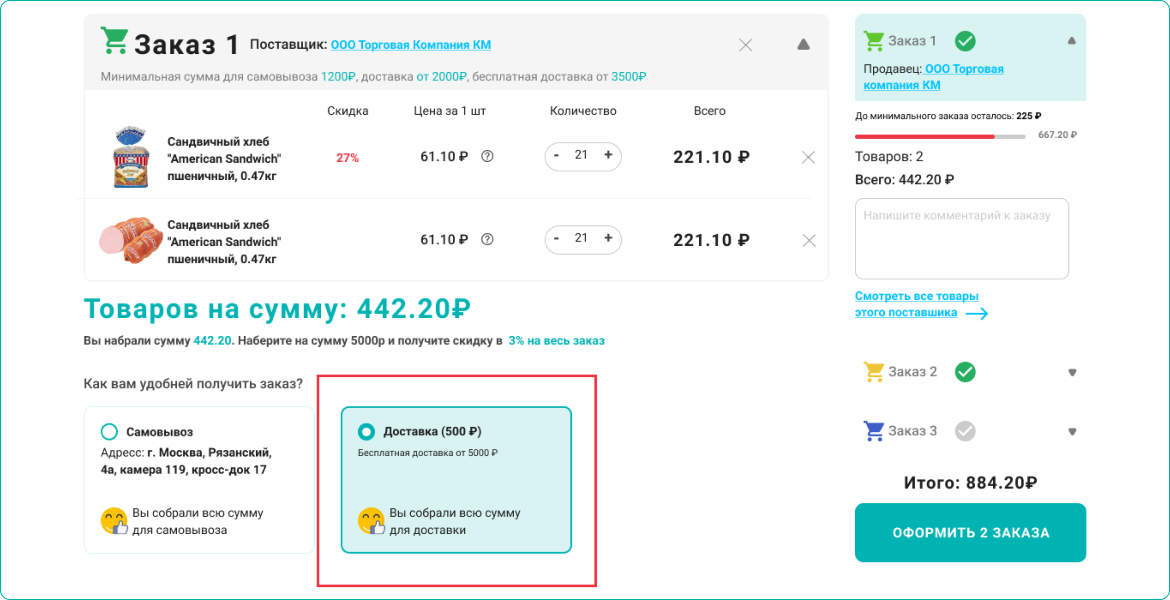1170x600 pixels.
Task: Increase quantity of the first sandwich bread
Action: (608, 156)
